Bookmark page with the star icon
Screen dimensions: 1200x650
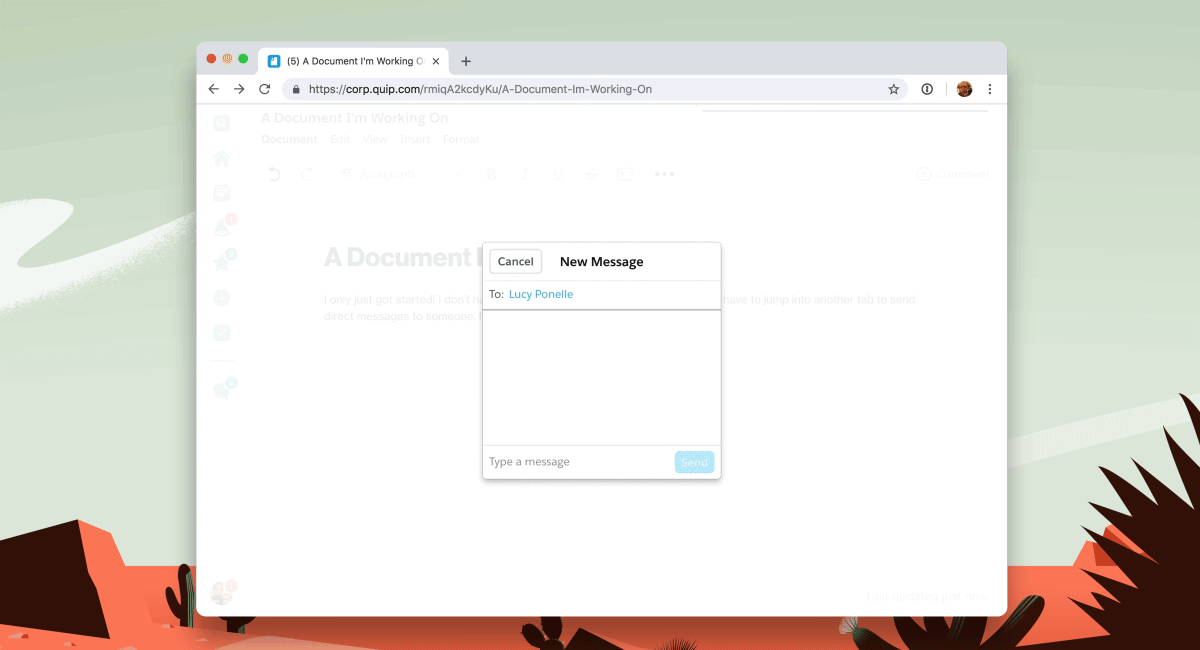(893, 89)
